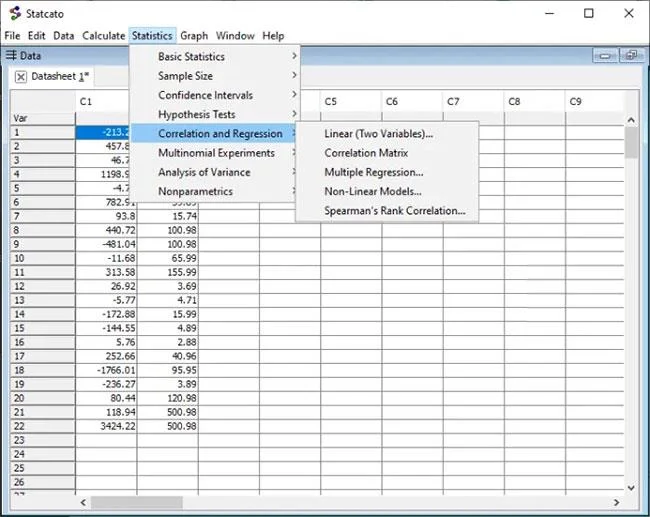Choose Linear (Two Variables)... option
Screen dimensions: 650x517
click(387, 133)
